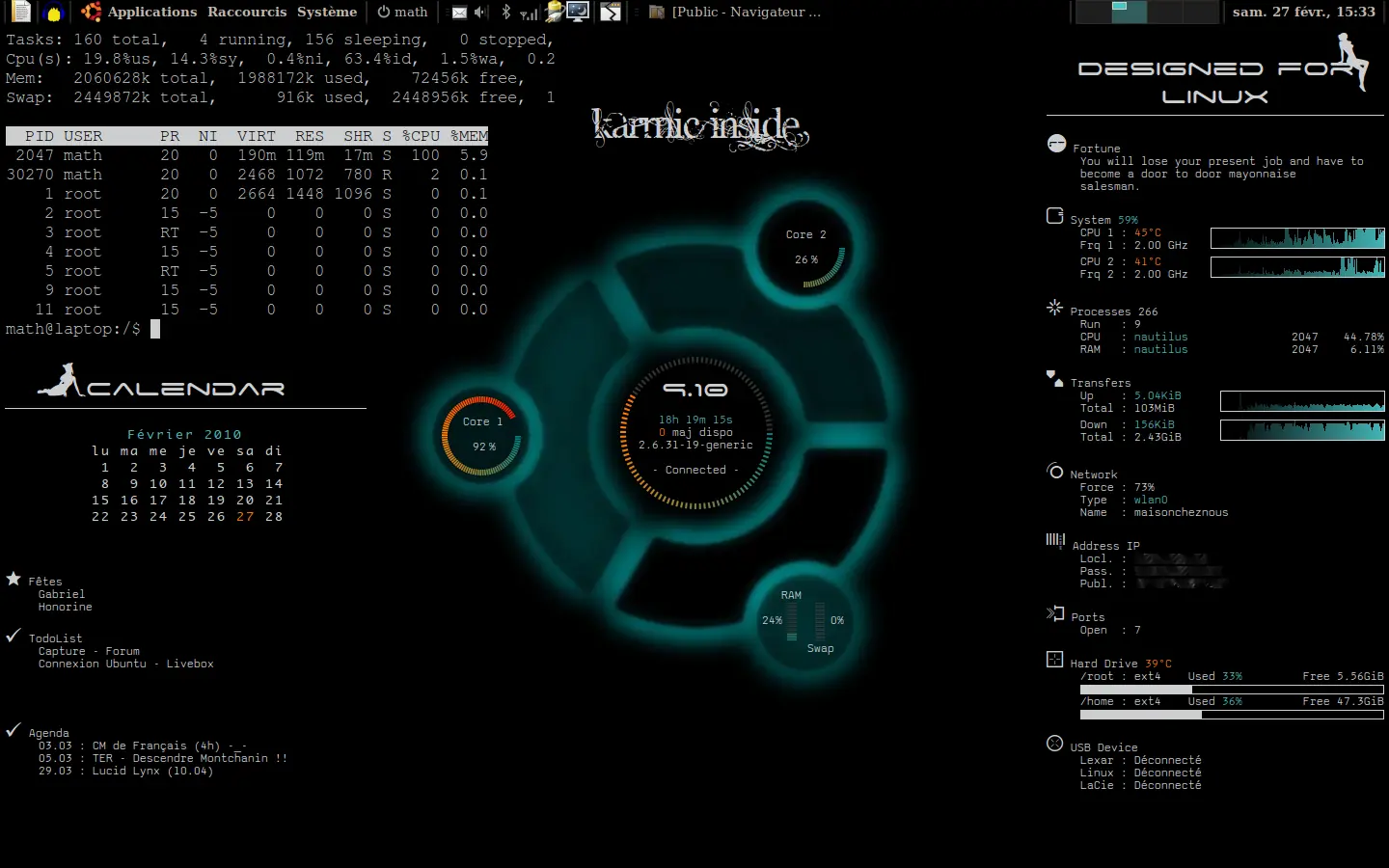Viewport: 1389px width, 868px height.
Task: Click the wlan0 network type value
Action: pos(1151,500)
